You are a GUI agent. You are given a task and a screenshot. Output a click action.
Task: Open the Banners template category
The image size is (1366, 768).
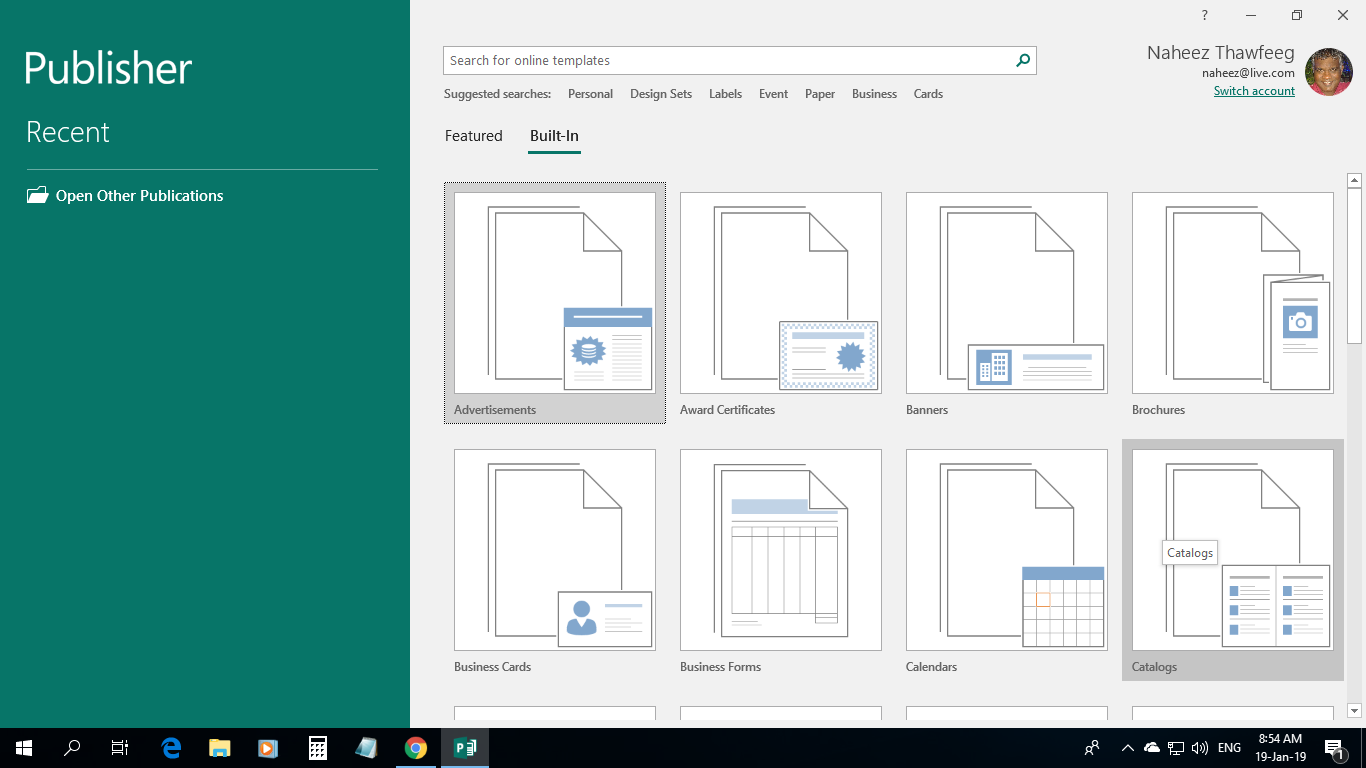click(x=1007, y=303)
